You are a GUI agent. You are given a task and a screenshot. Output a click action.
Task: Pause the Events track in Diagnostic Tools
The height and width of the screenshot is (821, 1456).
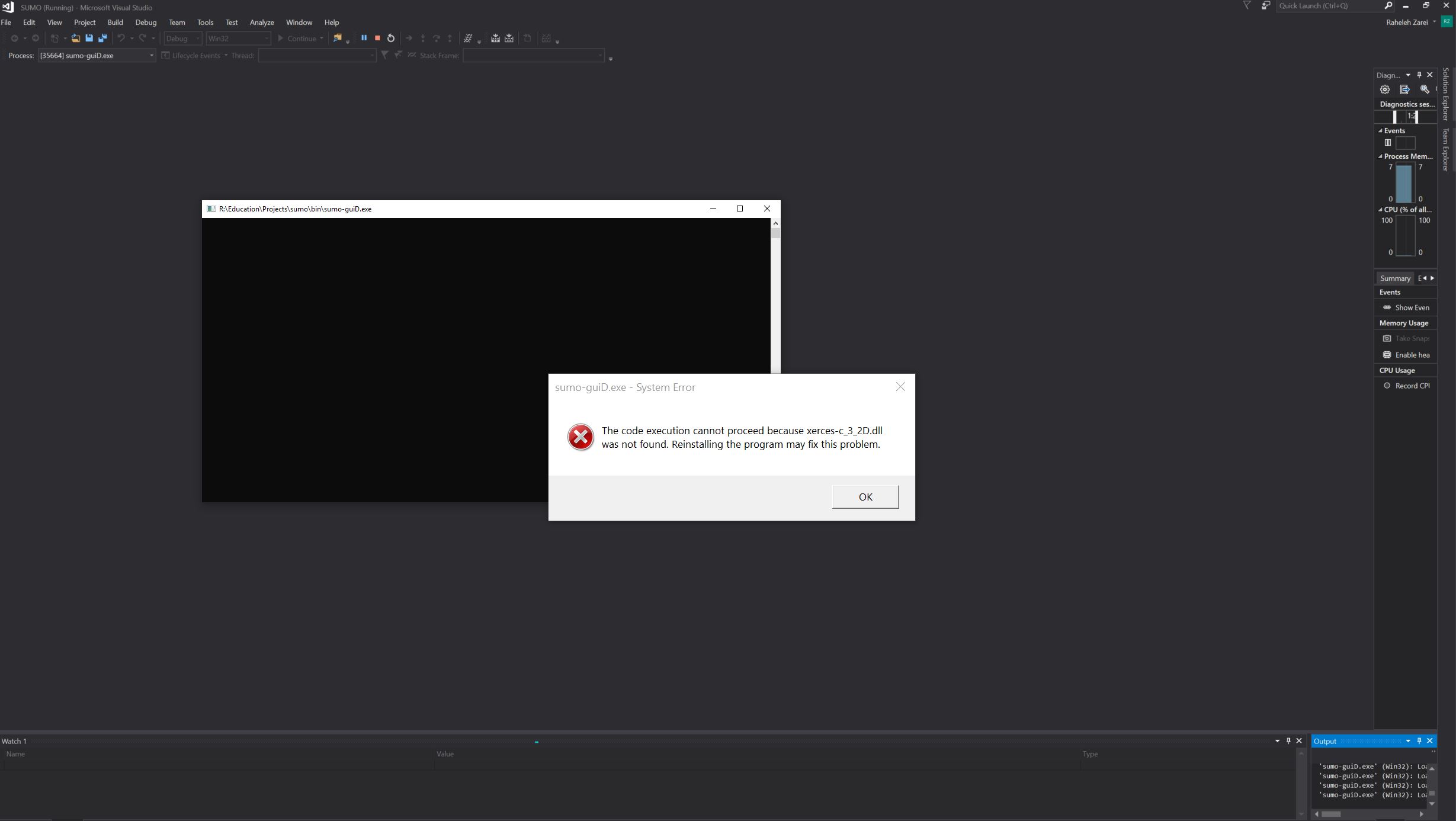click(x=1387, y=143)
